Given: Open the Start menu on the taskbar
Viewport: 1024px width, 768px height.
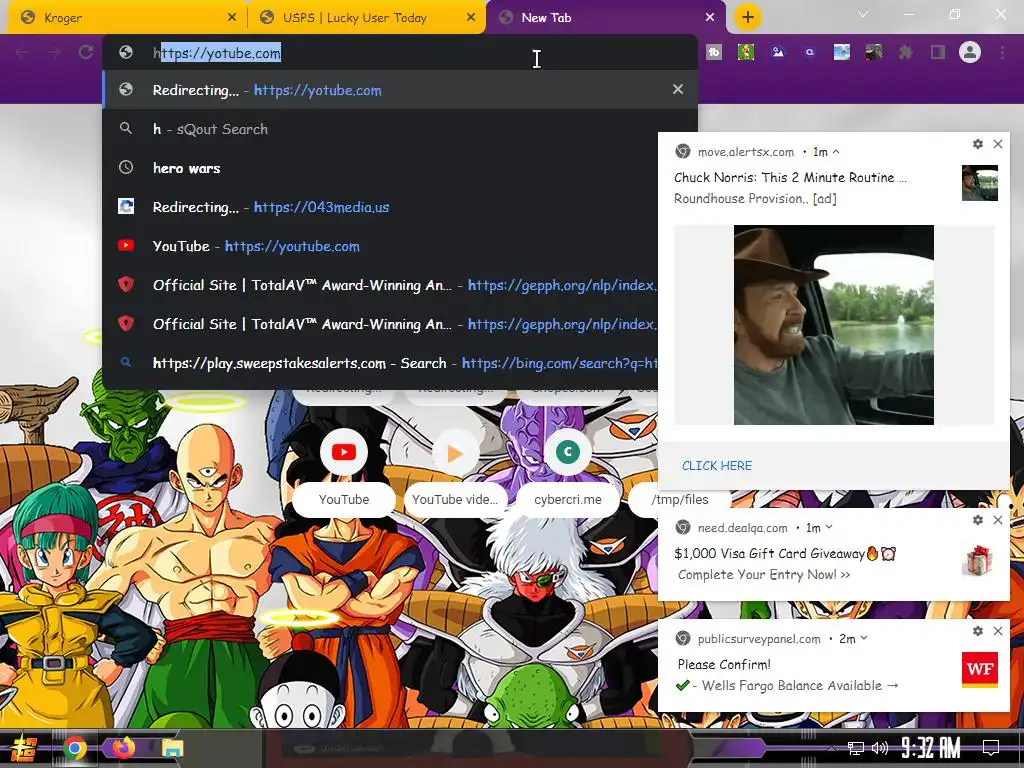Looking at the screenshot, I should point(24,748).
